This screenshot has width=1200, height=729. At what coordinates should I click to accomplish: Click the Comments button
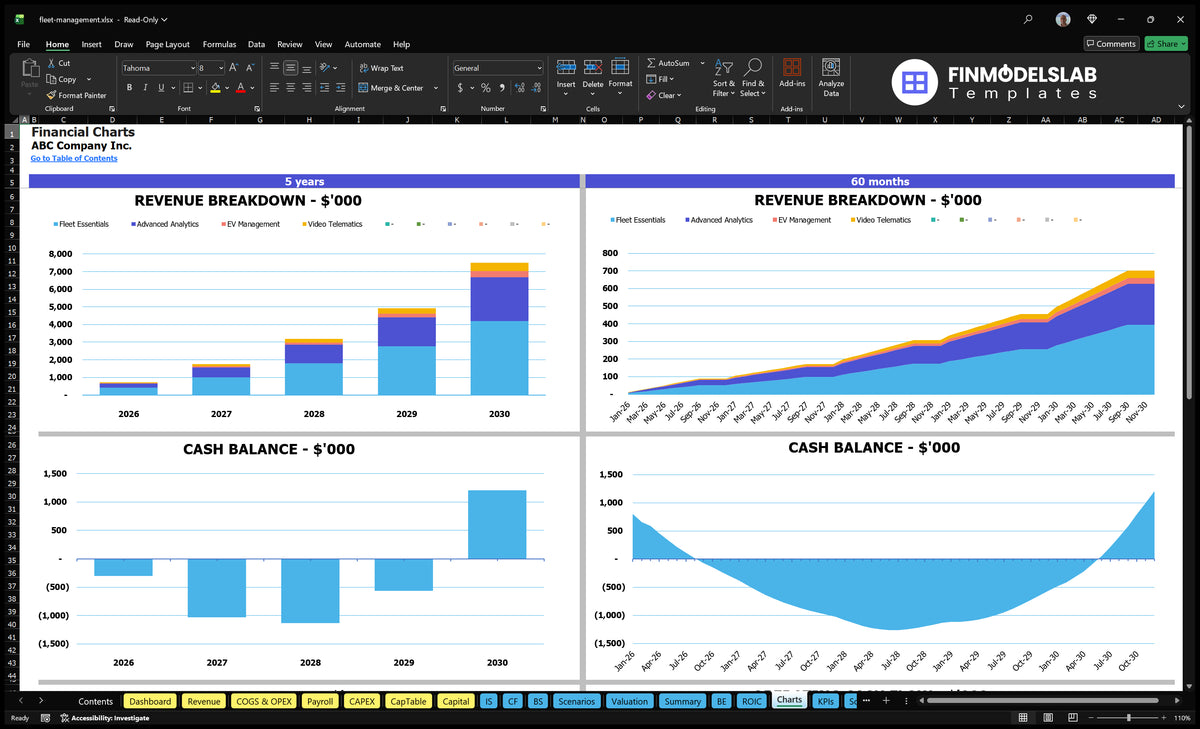coord(1111,44)
